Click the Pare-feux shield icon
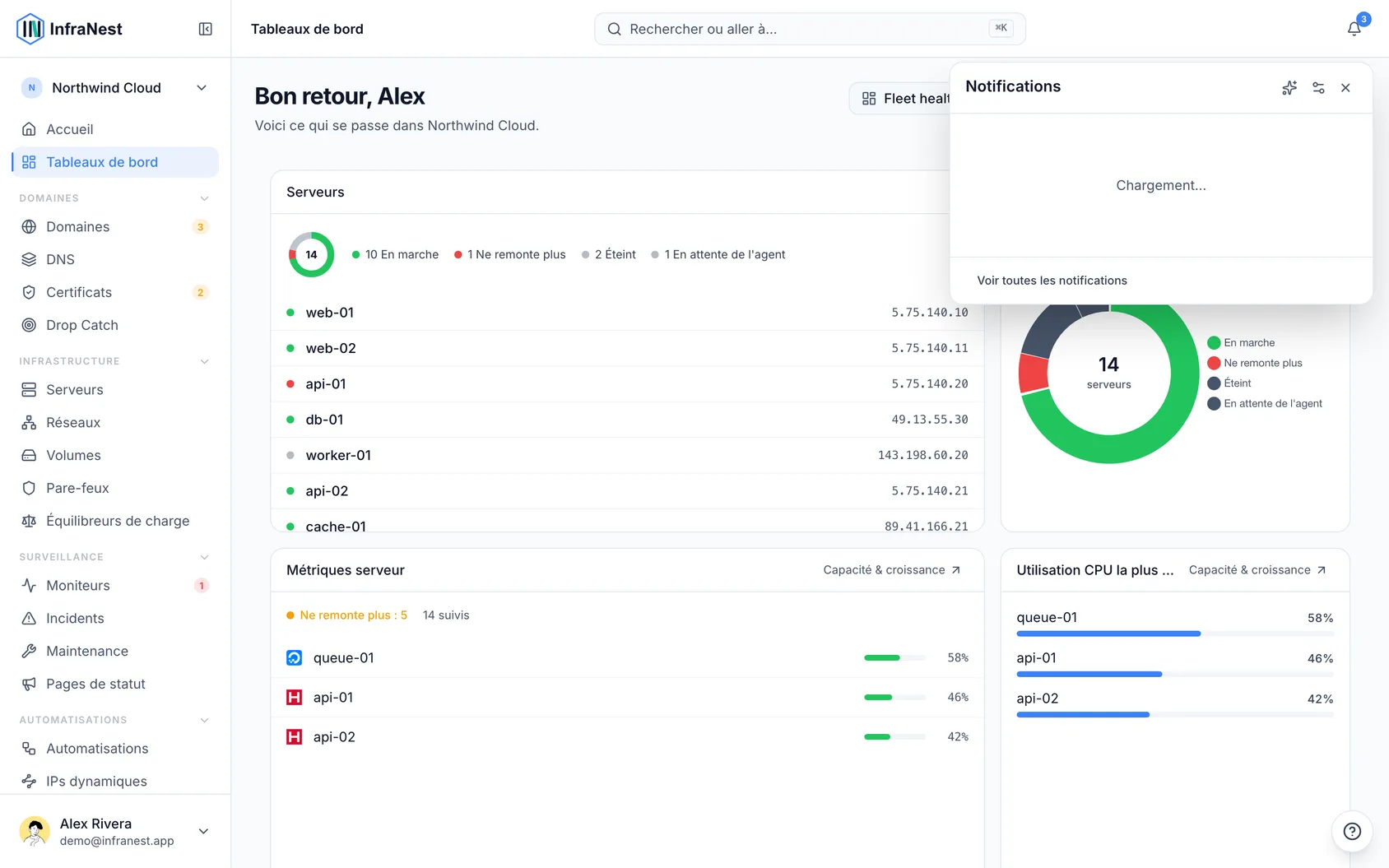The width and height of the screenshot is (1389, 868). (x=29, y=488)
